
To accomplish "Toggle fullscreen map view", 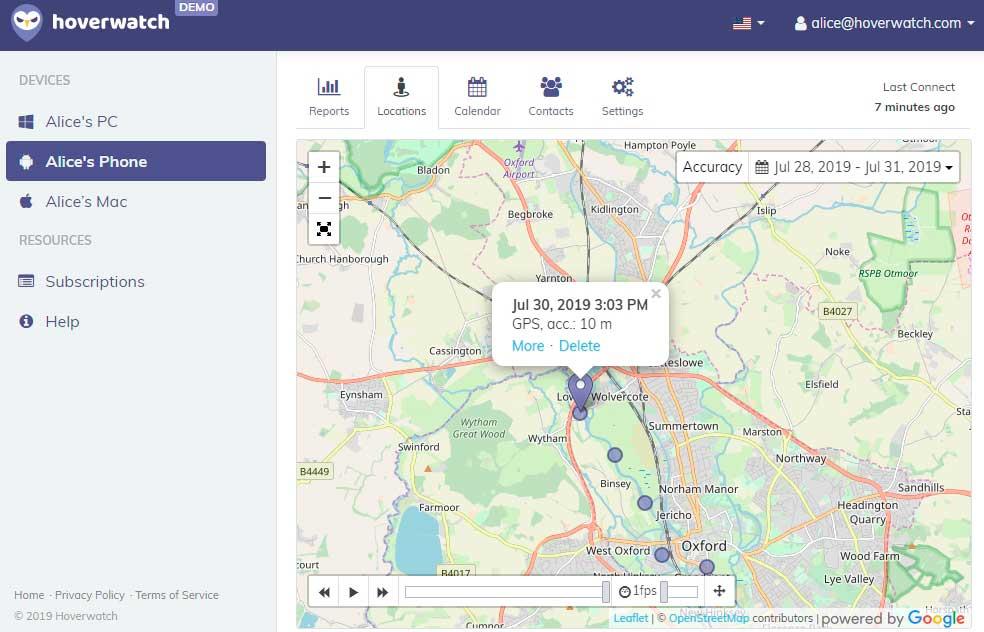I will point(324,228).
